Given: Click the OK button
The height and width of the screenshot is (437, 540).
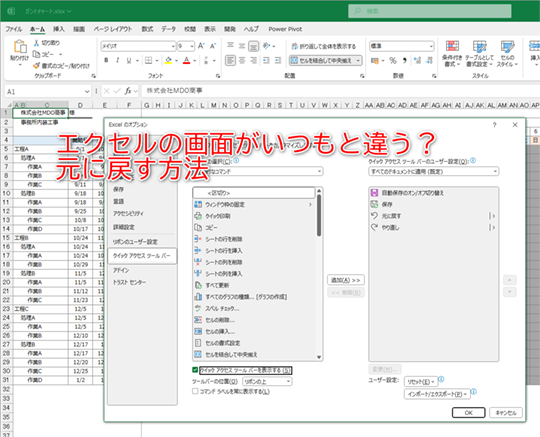Looking at the screenshot, I should click(468, 412).
